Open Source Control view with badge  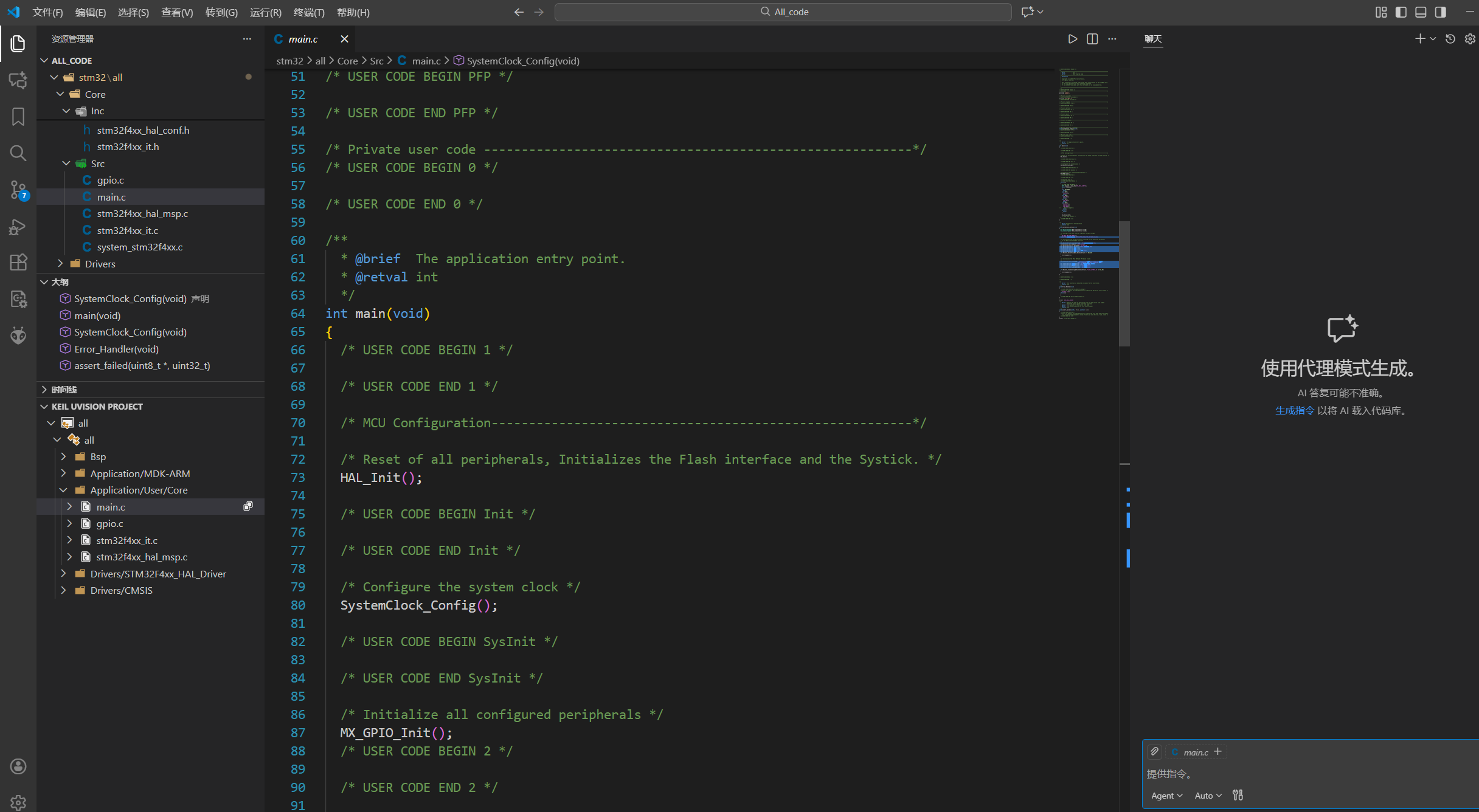click(18, 190)
